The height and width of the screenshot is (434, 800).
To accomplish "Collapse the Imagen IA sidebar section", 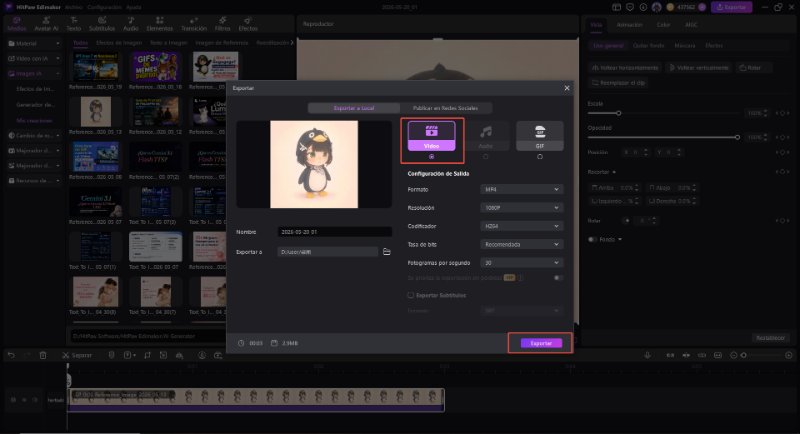I will pos(34,73).
